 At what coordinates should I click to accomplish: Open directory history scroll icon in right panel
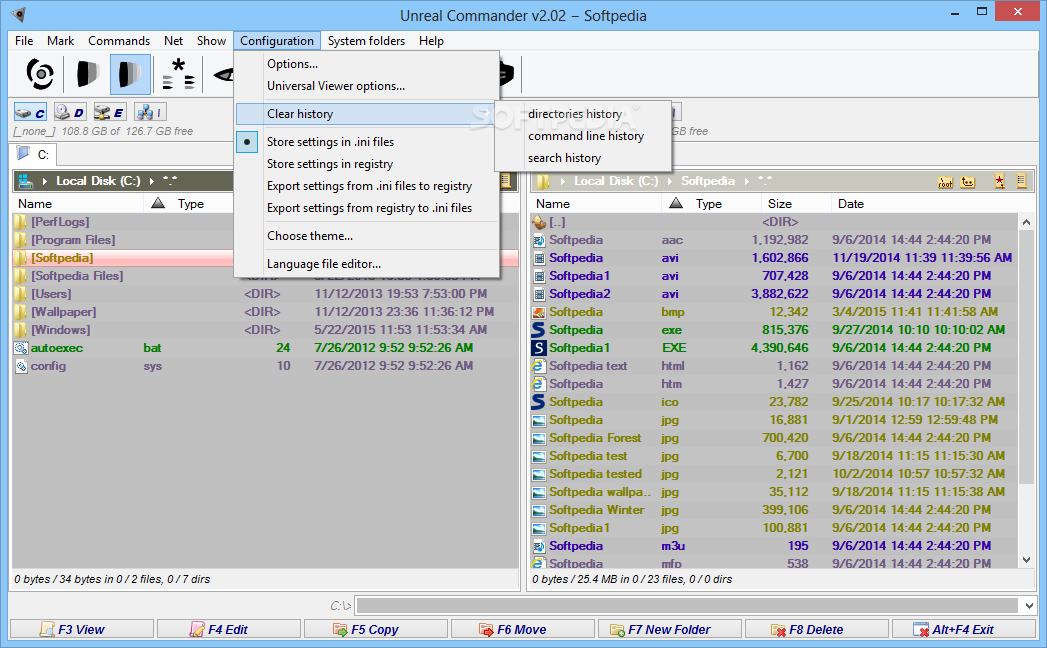point(1022,181)
